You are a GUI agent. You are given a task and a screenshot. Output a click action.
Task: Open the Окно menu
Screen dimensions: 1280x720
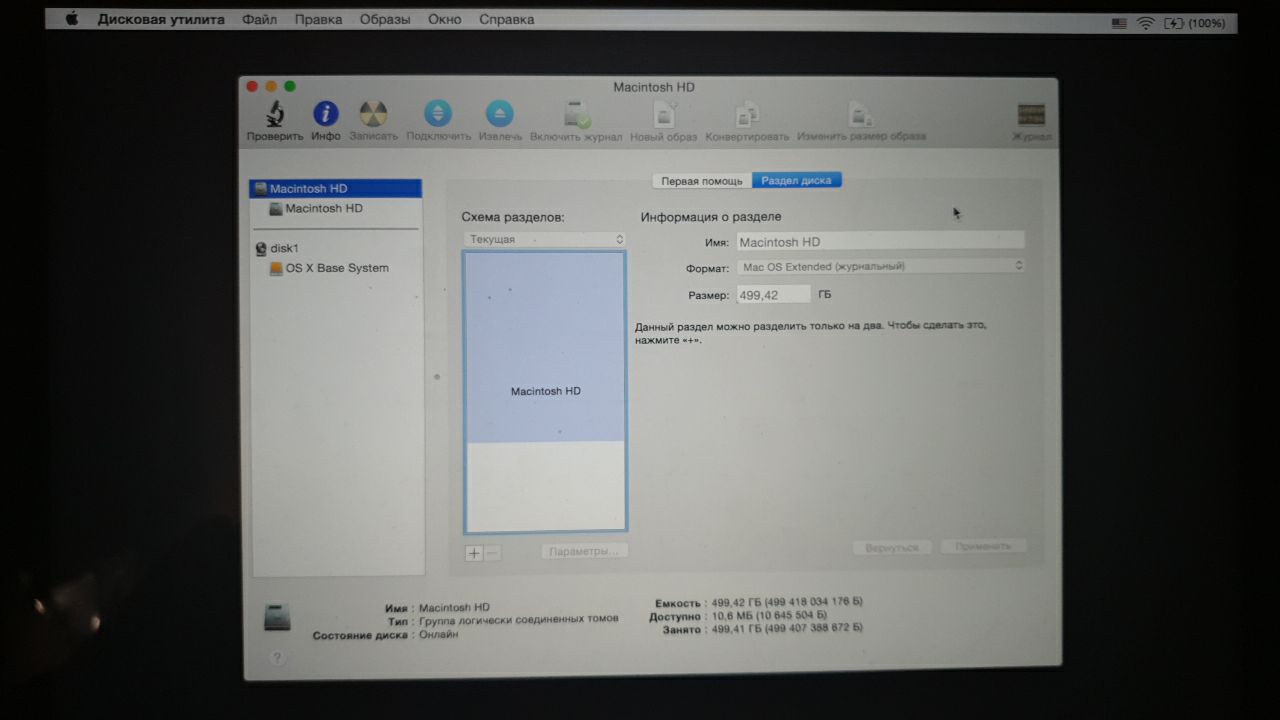click(x=445, y=20)
